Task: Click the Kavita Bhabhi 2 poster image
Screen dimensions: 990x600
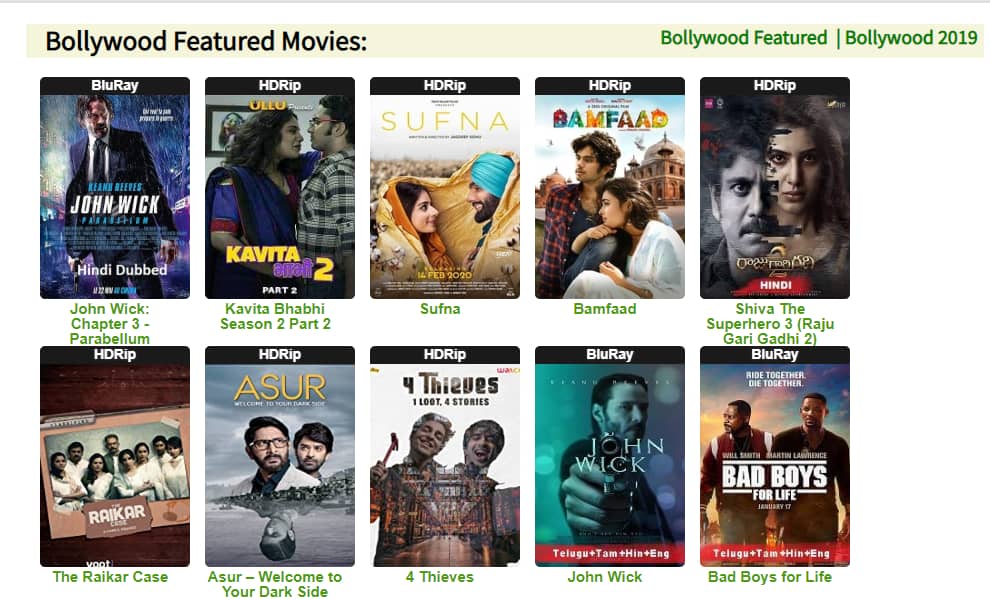Action: click(x=280, y=188)
